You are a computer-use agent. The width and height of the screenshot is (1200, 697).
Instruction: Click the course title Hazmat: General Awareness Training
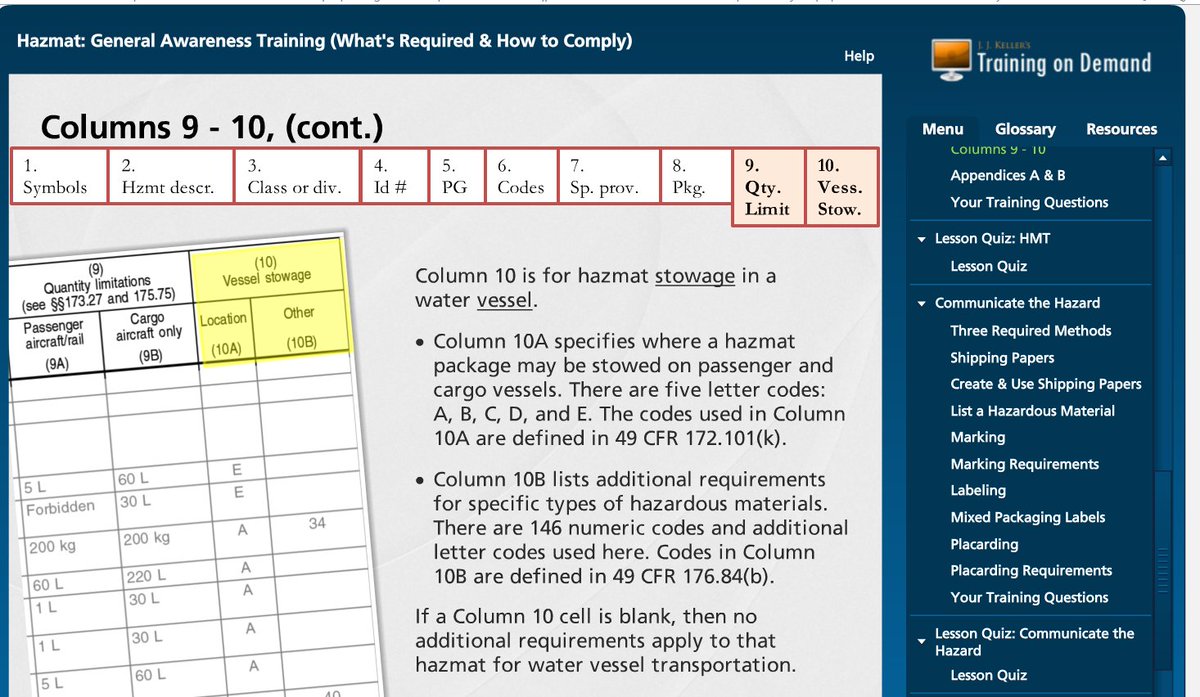(324, 42)
